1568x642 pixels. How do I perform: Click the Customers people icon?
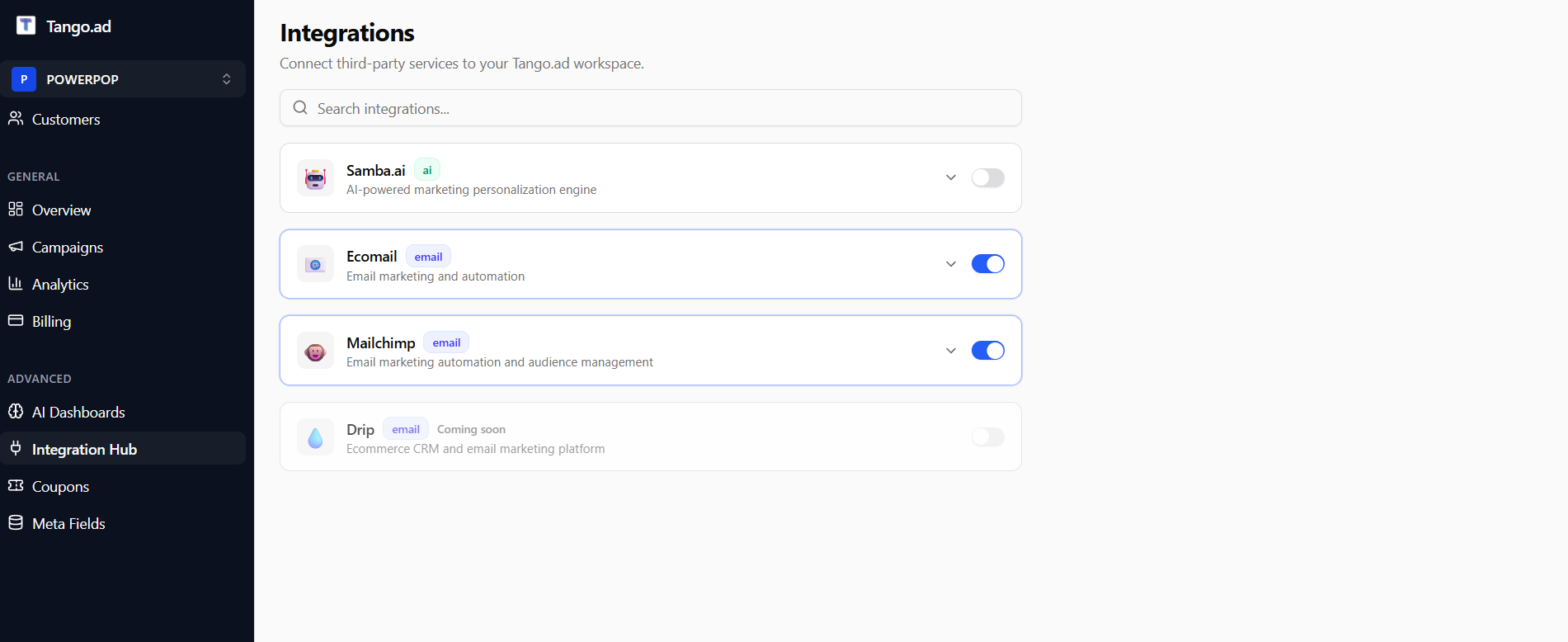[16, 119]
